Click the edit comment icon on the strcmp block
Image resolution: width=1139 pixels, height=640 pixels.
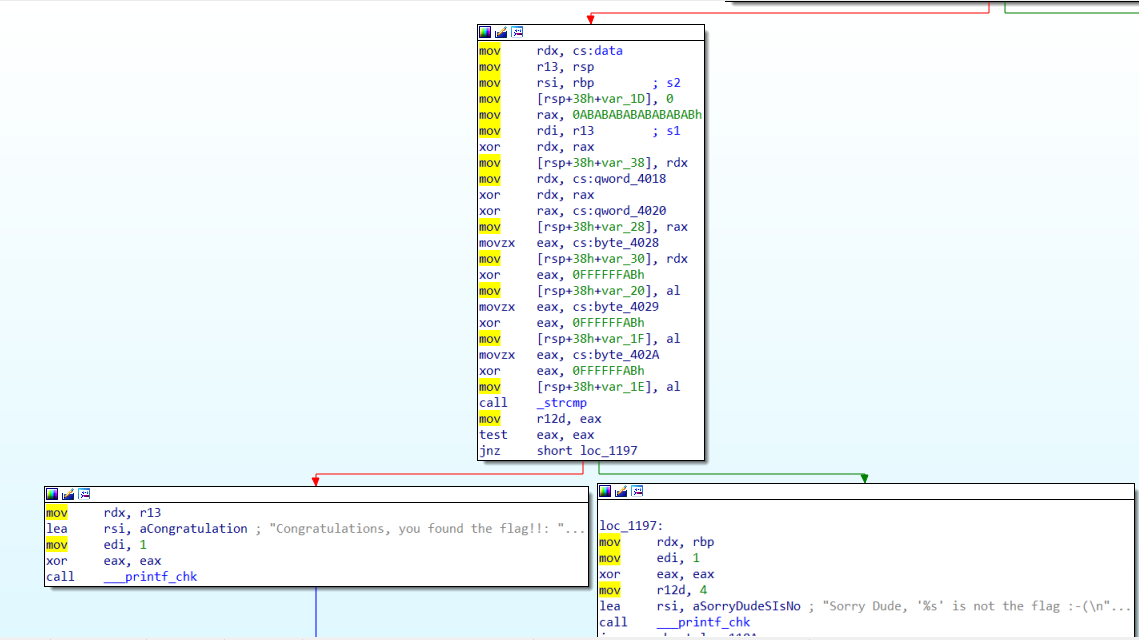501,32
